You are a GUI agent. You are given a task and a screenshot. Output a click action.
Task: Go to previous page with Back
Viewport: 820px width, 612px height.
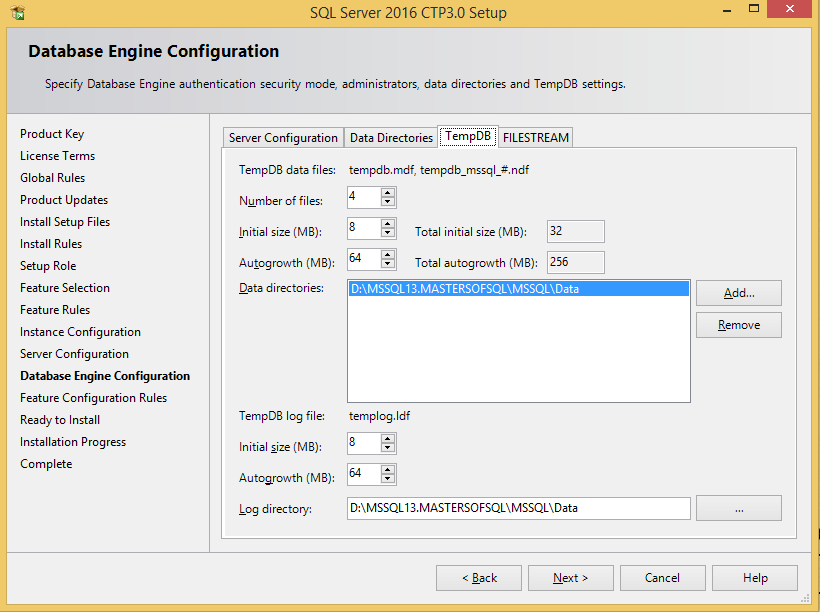point(479,578)
